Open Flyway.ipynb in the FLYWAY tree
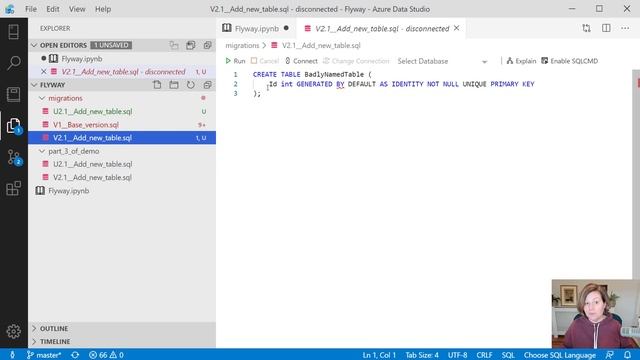640x360 pixels. [x=122, y=191]
